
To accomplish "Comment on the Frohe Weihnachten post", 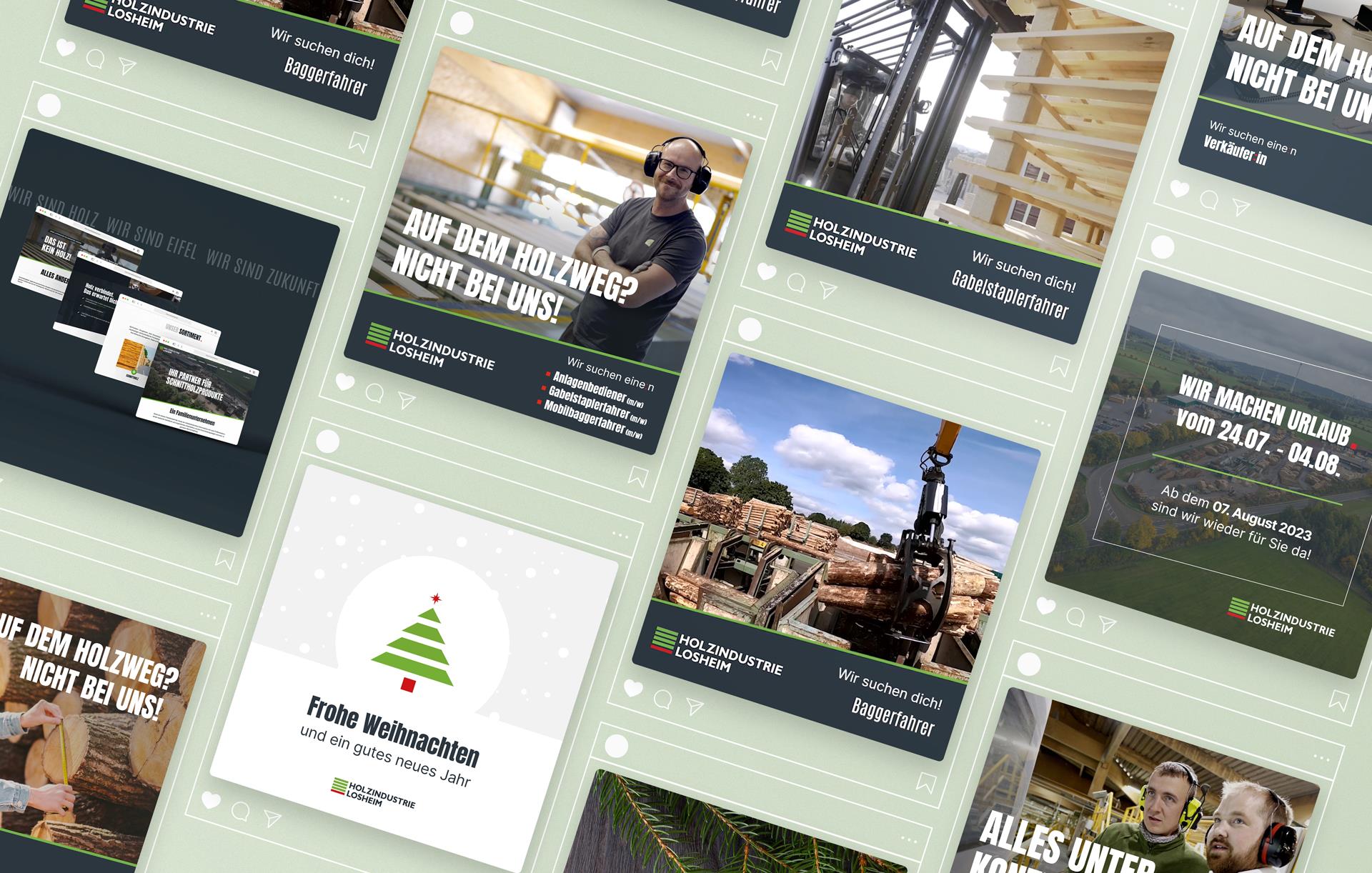I will pos(241,811).
